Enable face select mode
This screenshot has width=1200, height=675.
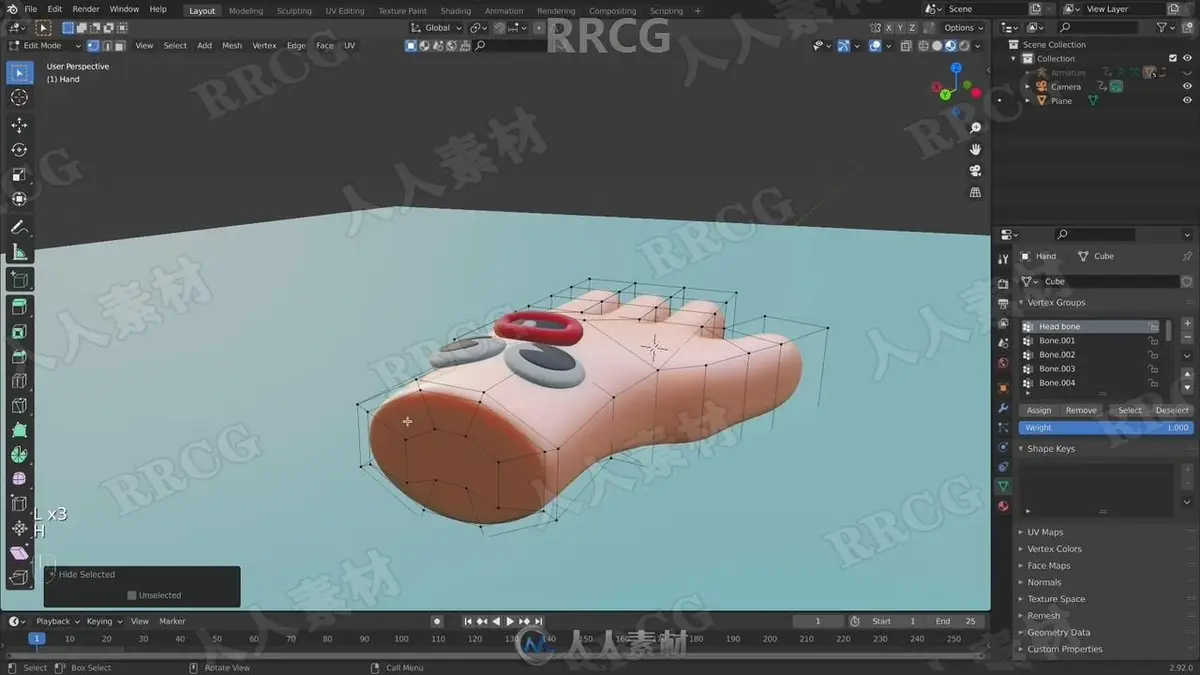pyautogui.click(x=120, y=45)
